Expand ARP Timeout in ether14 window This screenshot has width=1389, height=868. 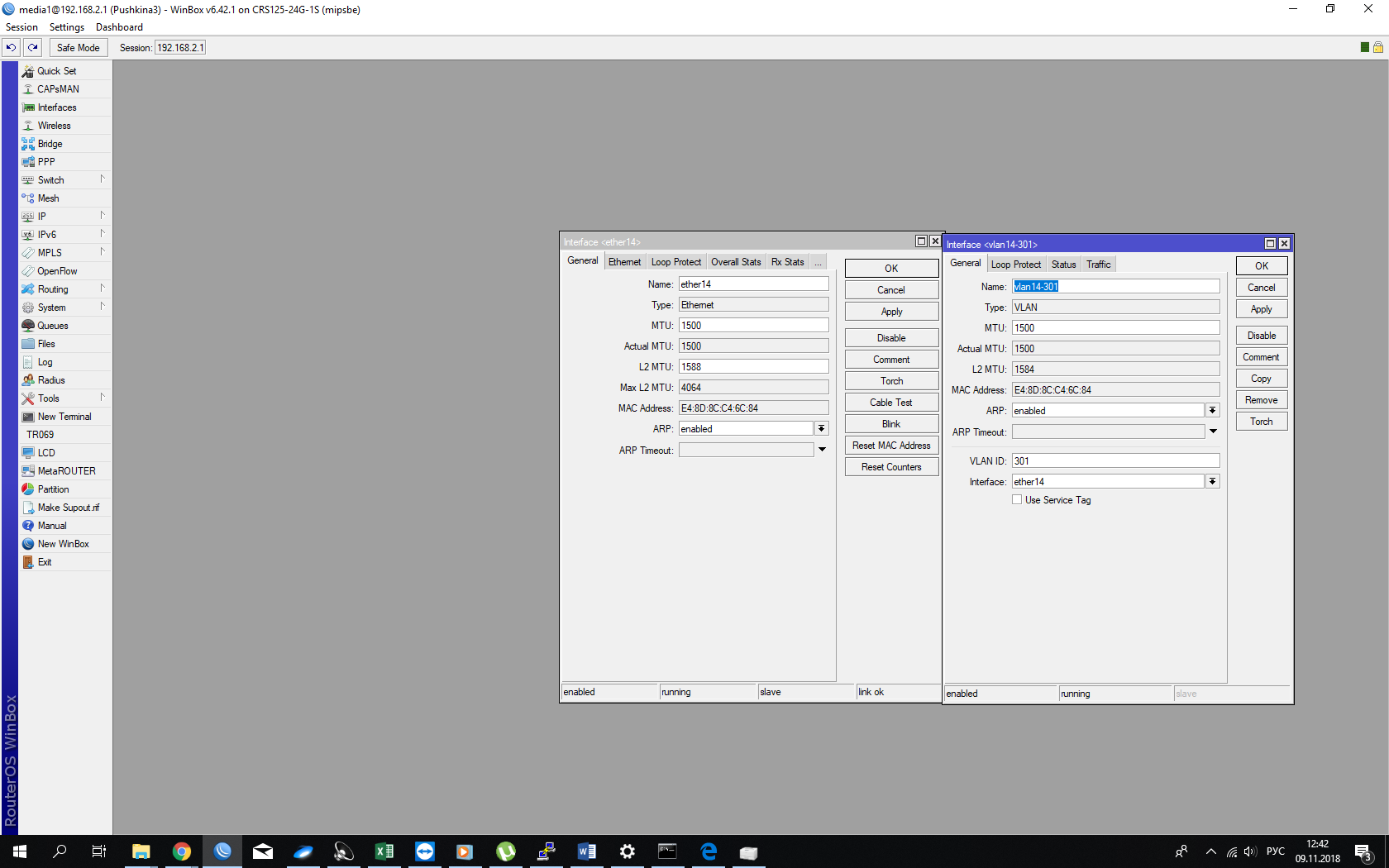point(822,450)
